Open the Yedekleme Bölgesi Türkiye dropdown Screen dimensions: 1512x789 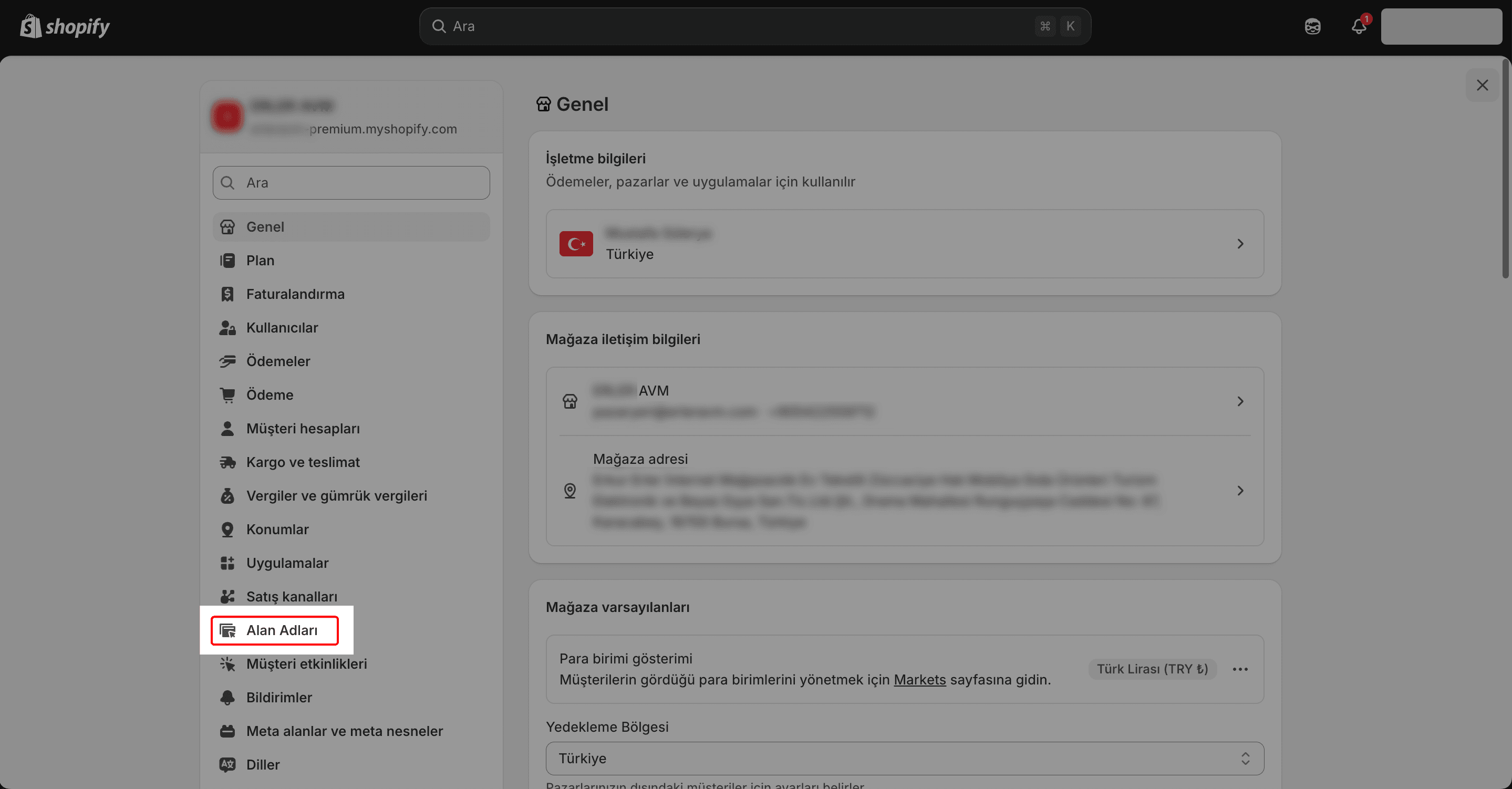pos(904,759)
